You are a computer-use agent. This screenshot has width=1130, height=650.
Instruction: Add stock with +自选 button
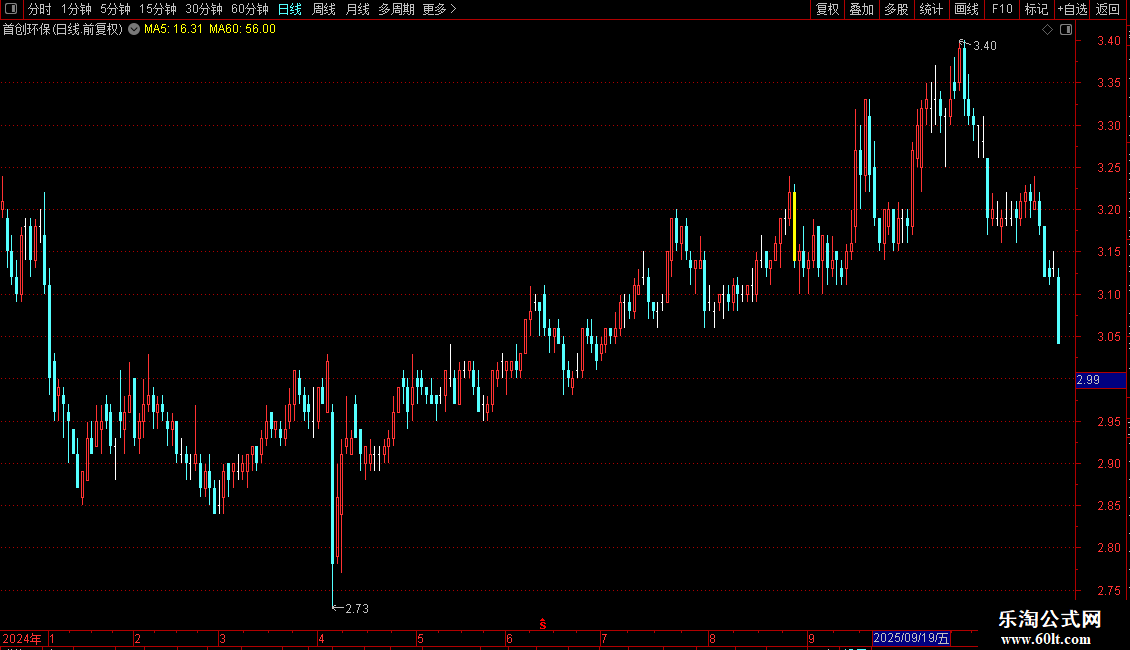click(1072, 9)
